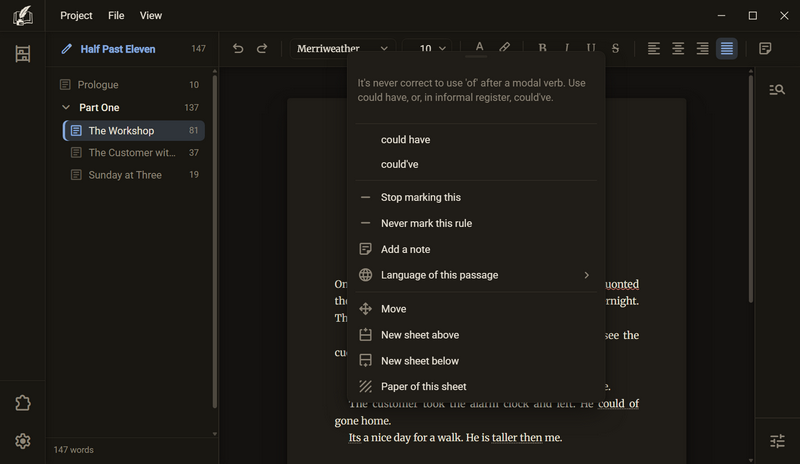Open the sliders icon at bottom right

tap(777, 441)
